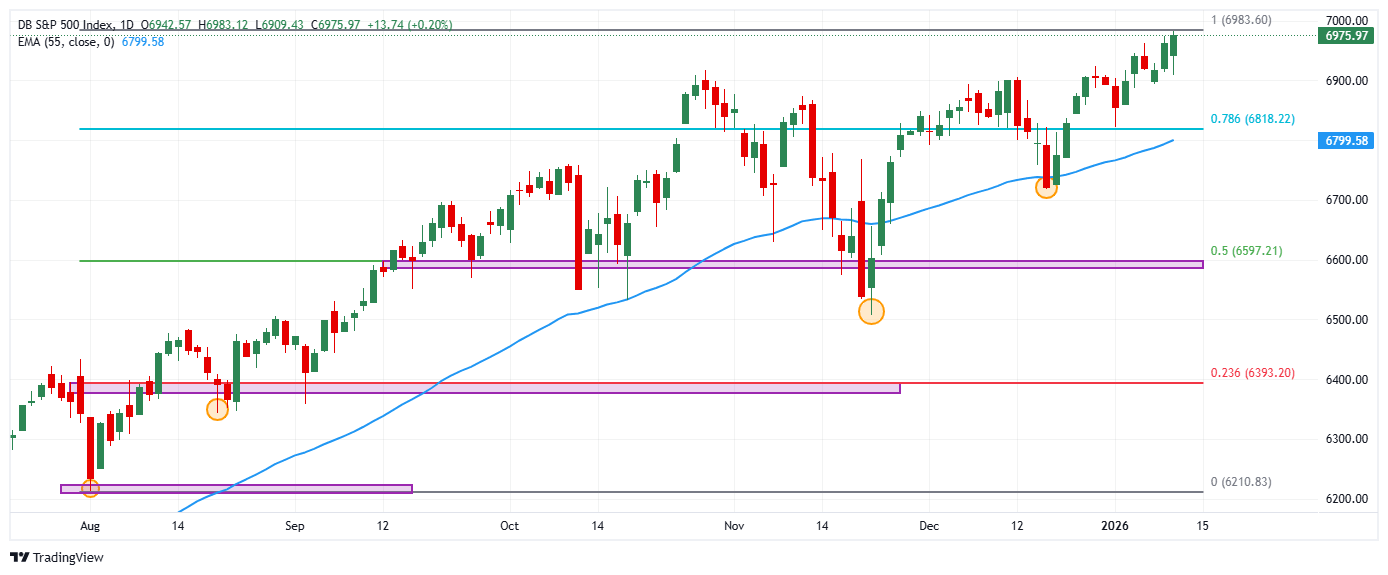Click the TradingView wordmark text
Screen dimensions: 1388x575
click(x=68, y=557)
